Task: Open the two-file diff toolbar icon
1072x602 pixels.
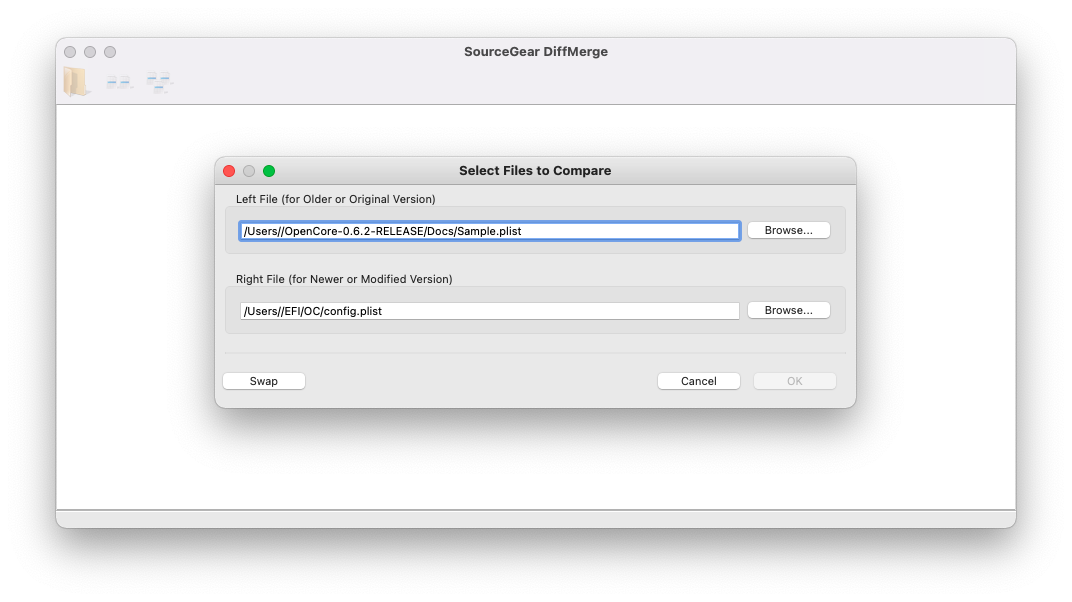Action: [x=119, y=83]
